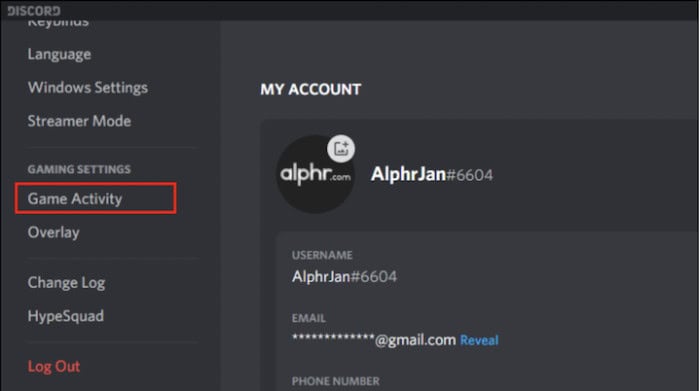This screenshot has height=391, width=700.
Task: Click the username value under USERNAME
Action: (344, 277)
